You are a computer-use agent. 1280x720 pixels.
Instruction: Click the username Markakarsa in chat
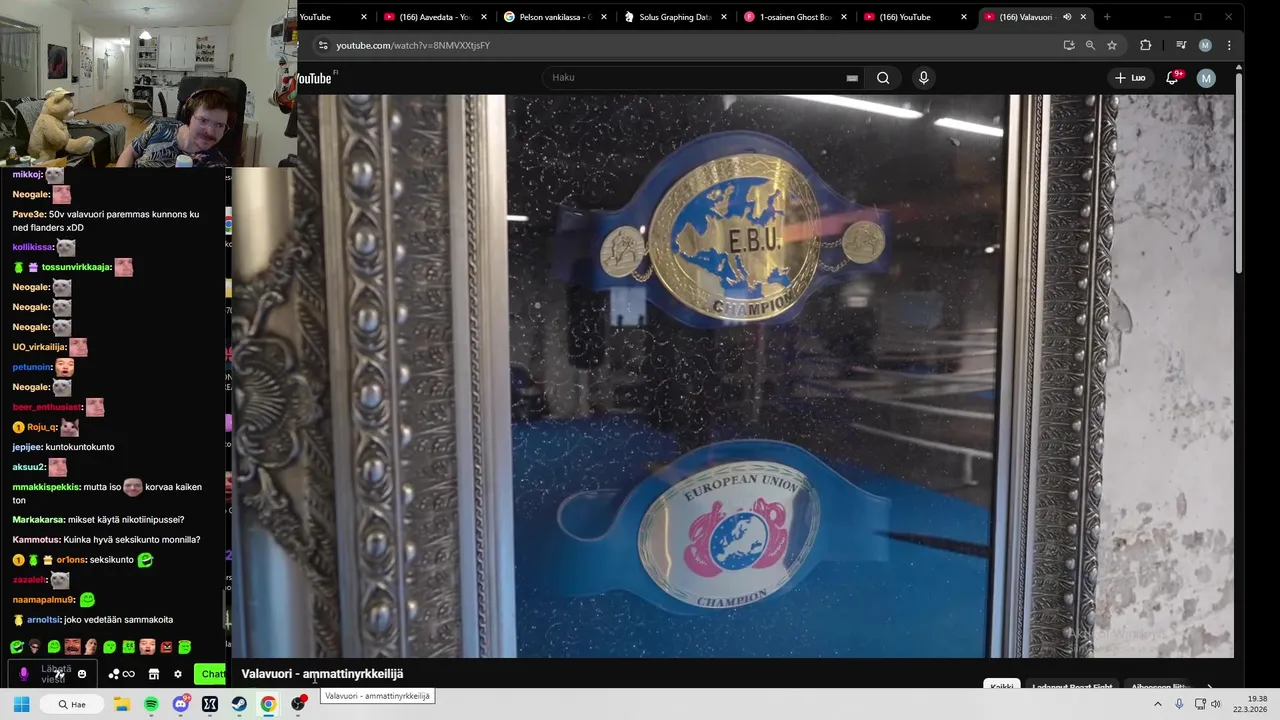point(38,520)
